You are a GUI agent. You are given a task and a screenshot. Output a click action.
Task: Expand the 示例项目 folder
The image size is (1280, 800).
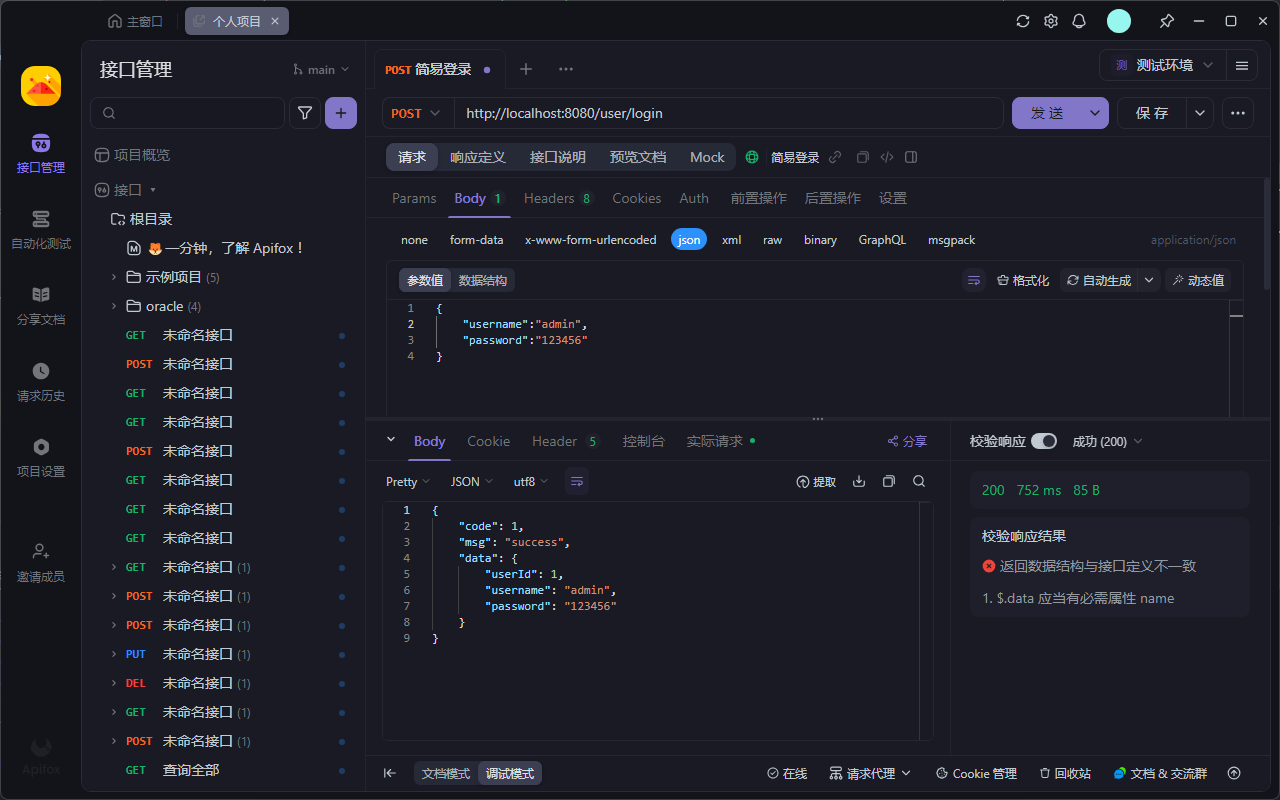pyautogui.click(x=114, y=277)
